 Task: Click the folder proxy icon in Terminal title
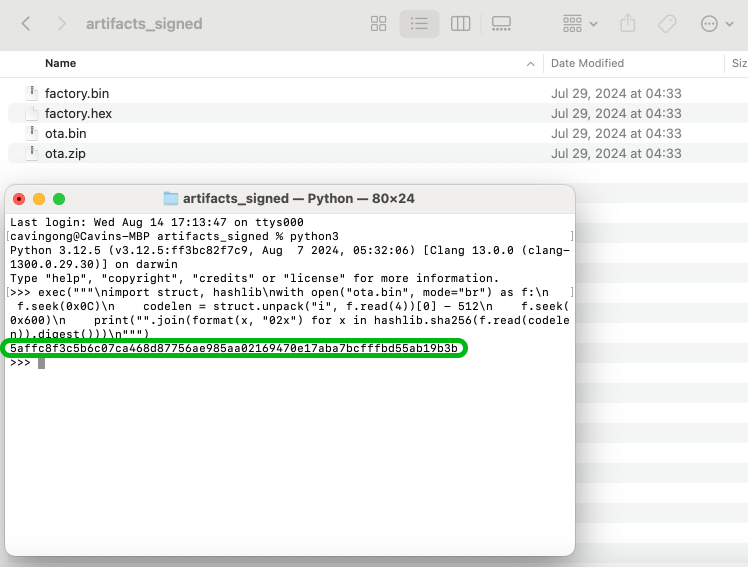tap(171, 198)
